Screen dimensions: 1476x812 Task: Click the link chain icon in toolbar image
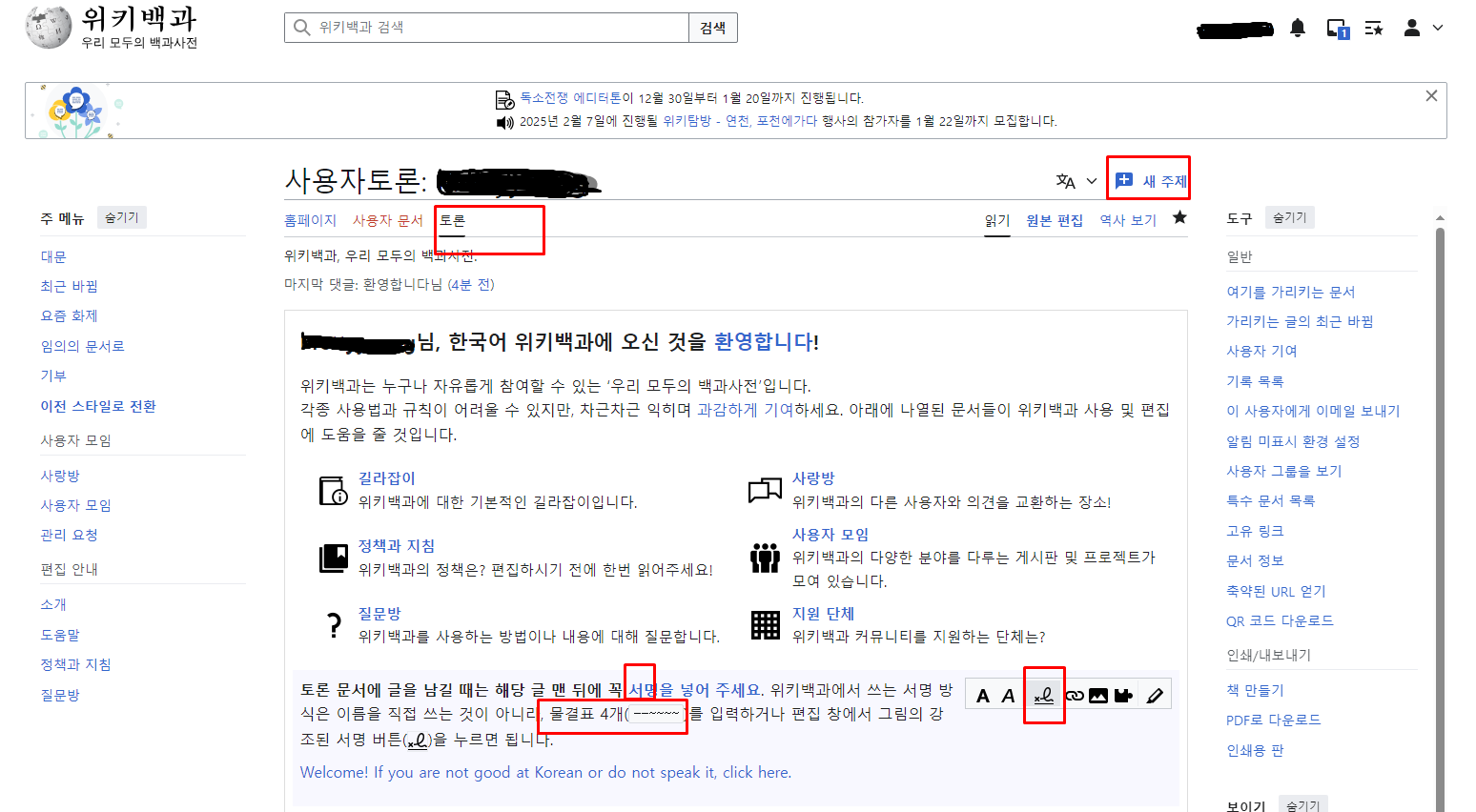pyautogui.click(x=1075, y=696)
